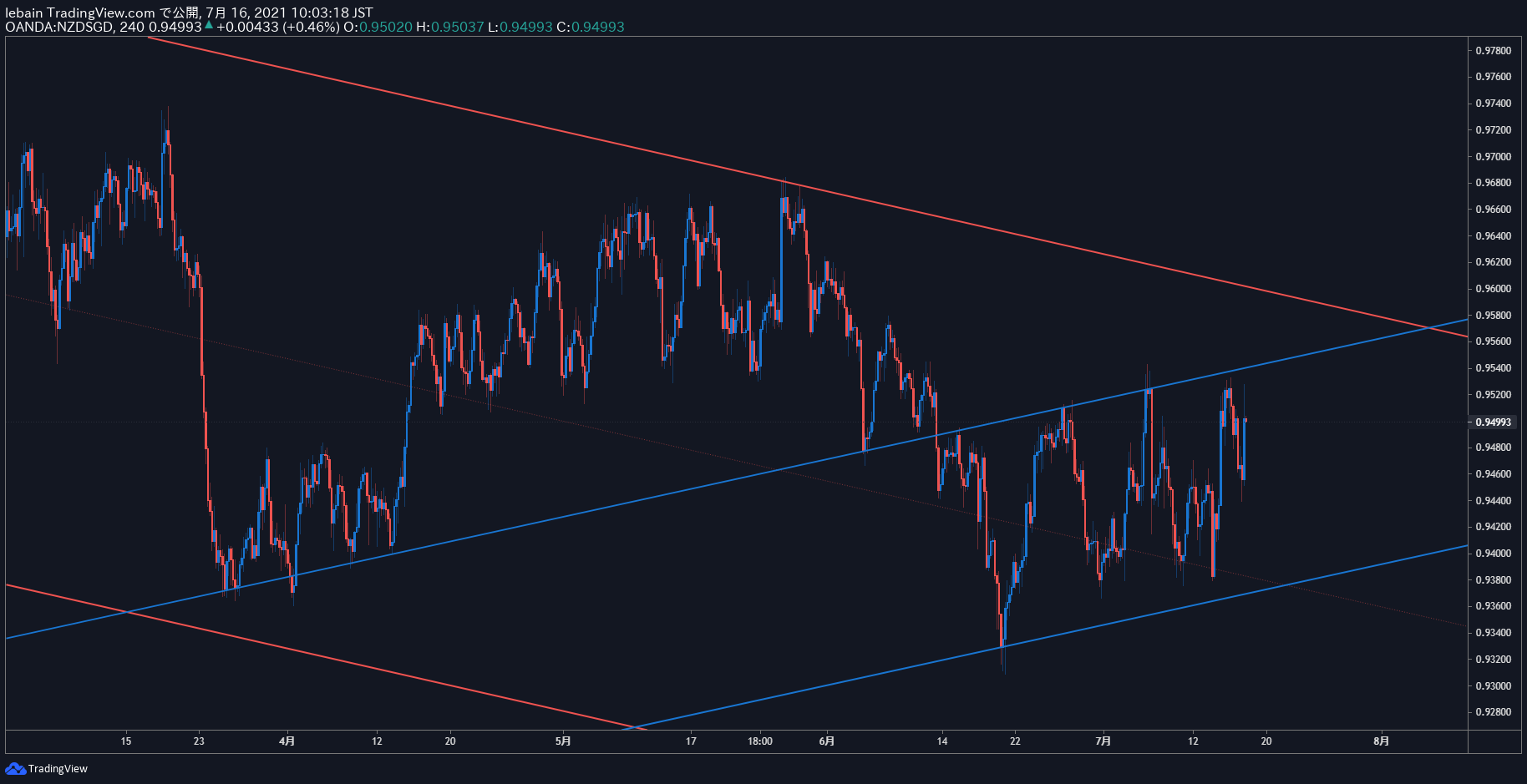Click the 5月 date label on time axis
Viewport: 1527px width, 784px height.
coord(564,741)
